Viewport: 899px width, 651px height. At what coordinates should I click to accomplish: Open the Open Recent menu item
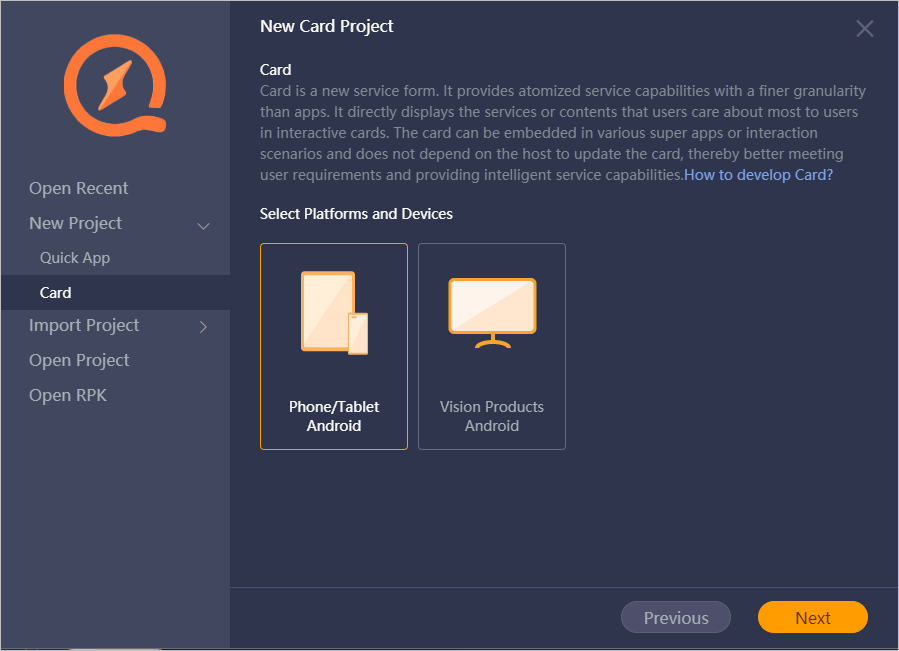[79, 188]
